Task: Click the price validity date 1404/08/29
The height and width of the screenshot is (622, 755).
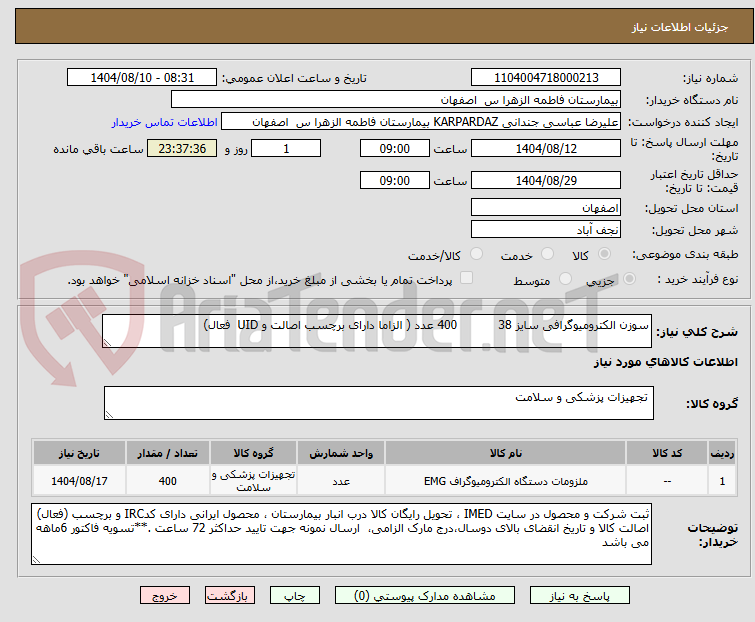Action: 546,180
